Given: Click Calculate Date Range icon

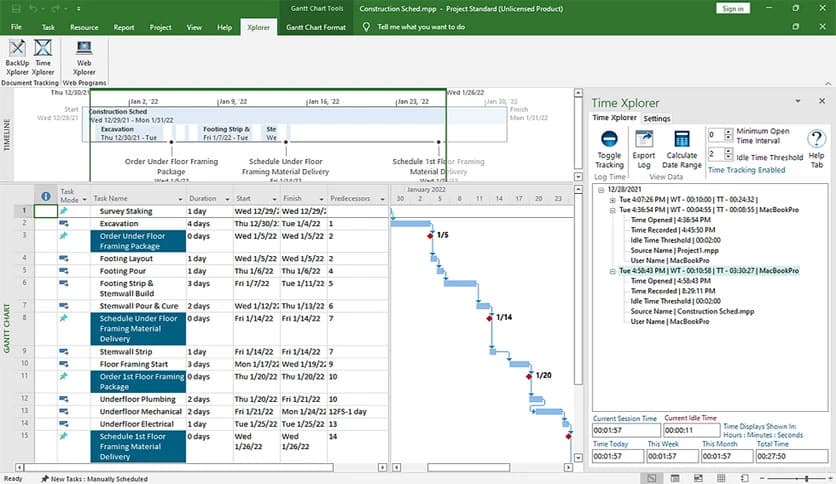Looking at the screenshot, I should [682, 147].
